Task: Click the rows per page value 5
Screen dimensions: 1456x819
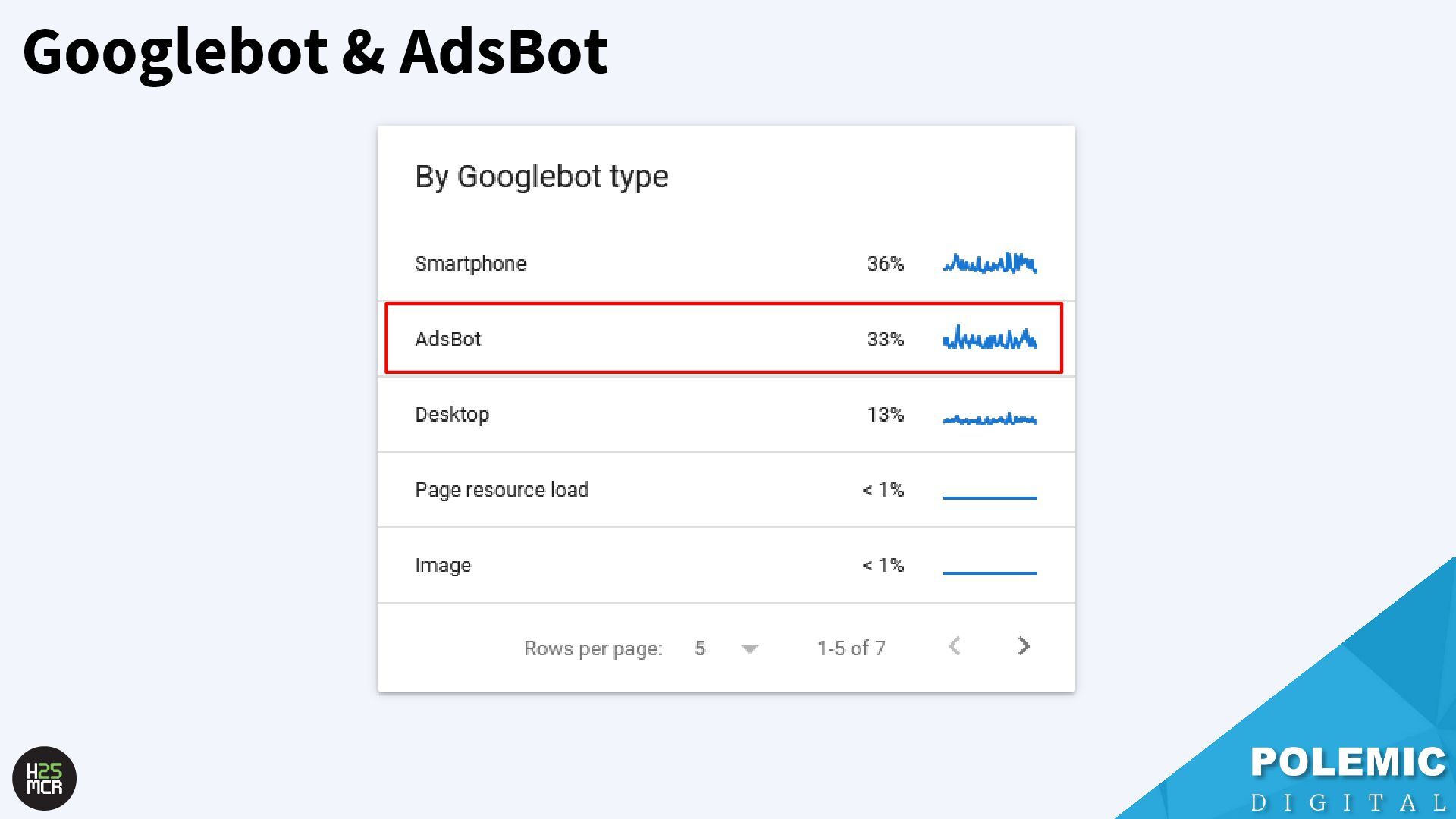Action: (700, 648)
